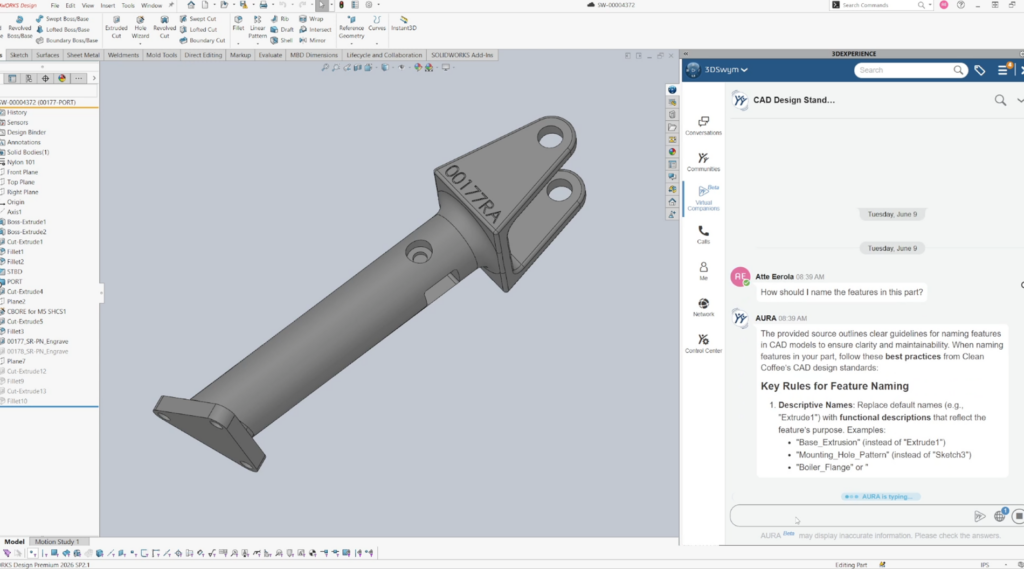Open the File menu
Screen dimensions: 1024x569
(55, 5)
